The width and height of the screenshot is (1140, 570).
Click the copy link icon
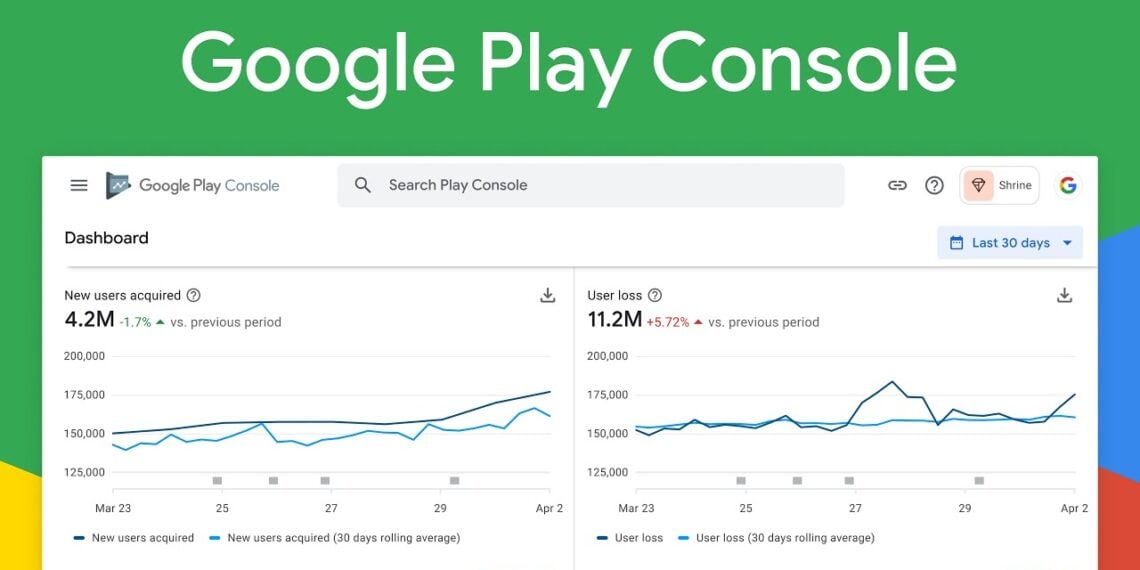[x=897, y=185]
